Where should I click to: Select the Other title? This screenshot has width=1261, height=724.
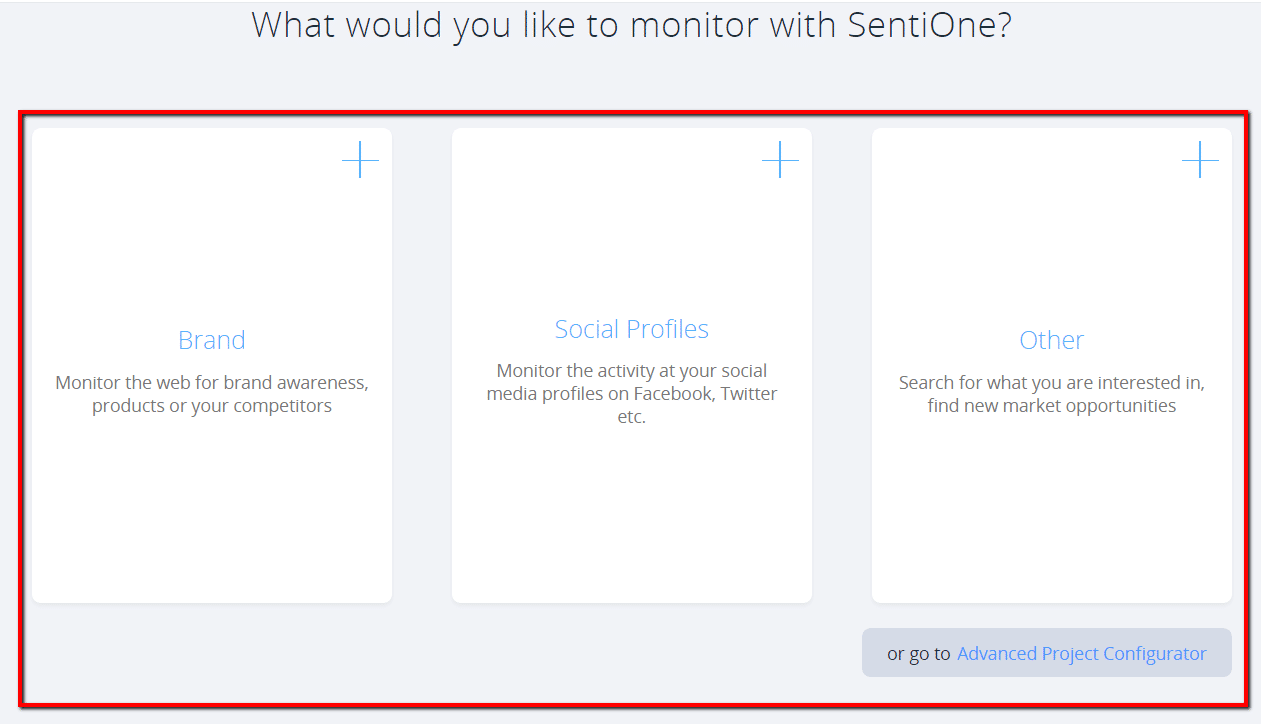pos(1051,340)
